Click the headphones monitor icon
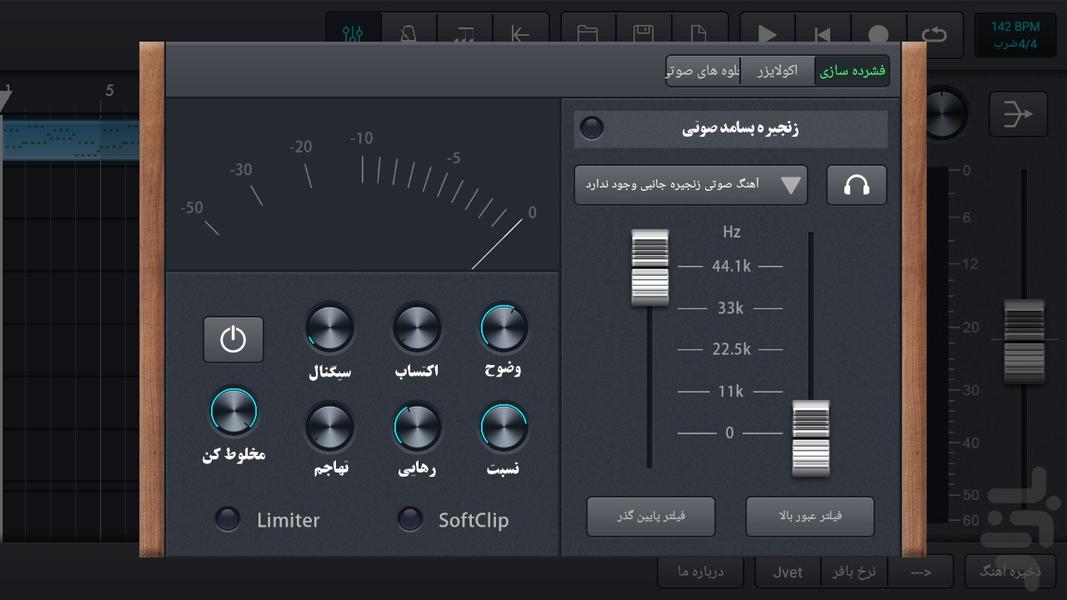Viewport: 1067px width, 600px height. pos(856,186)
